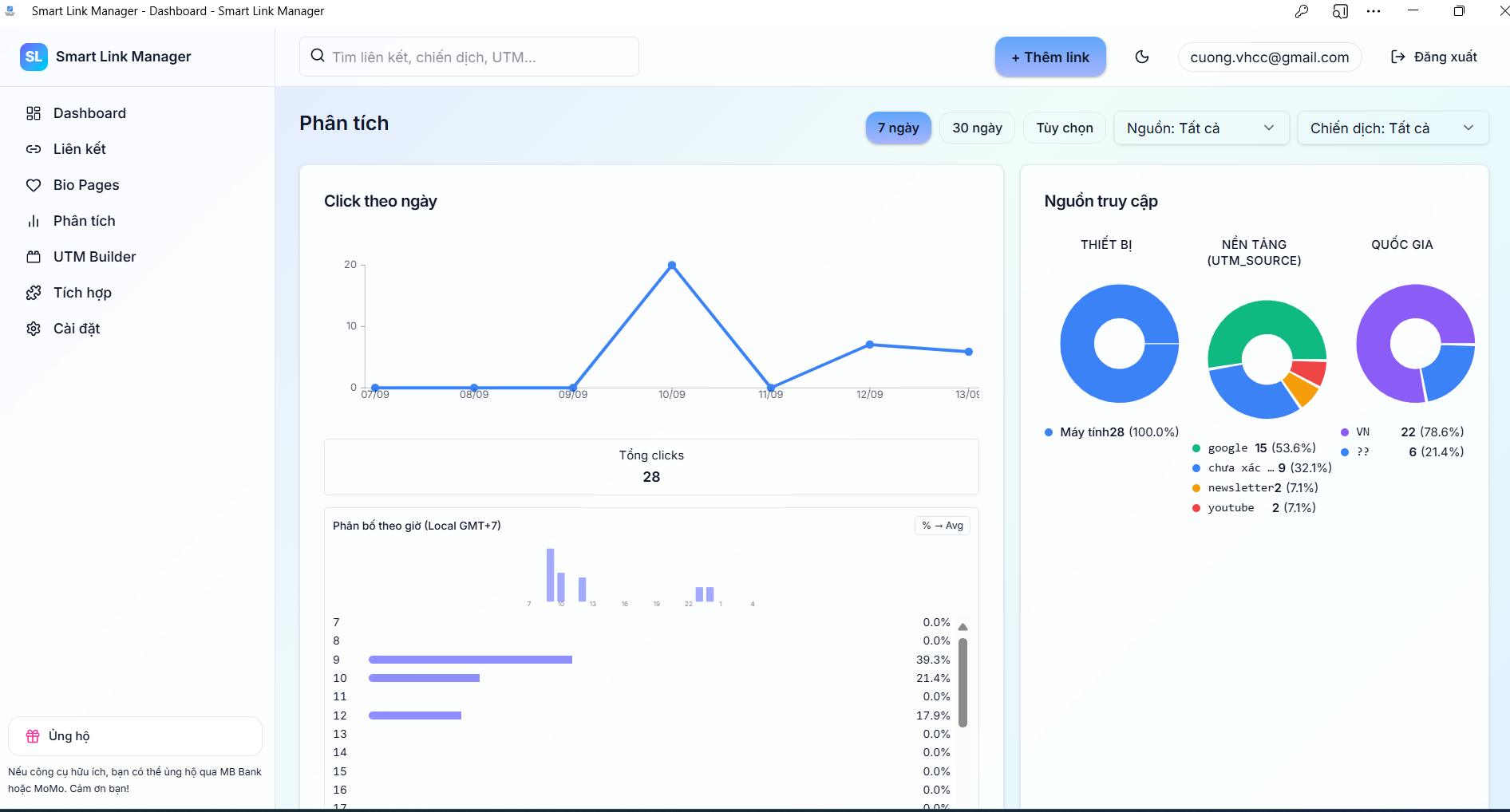
Task: Toggle dark mode with moon icon
Action: (x=1142, y=57)
